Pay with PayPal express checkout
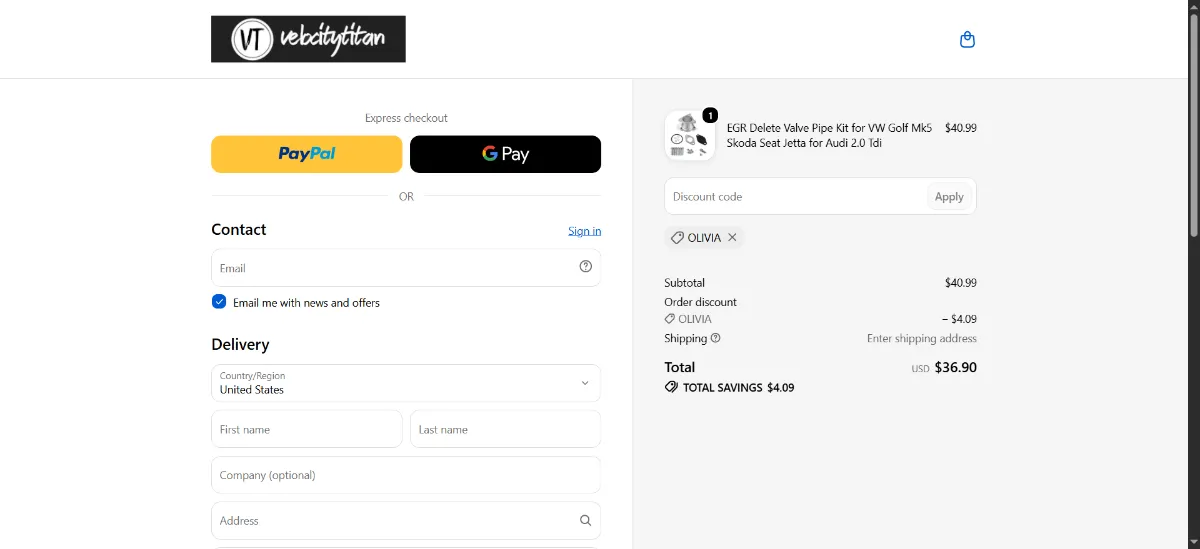The image size is (1200, 549). pos(307,154)
